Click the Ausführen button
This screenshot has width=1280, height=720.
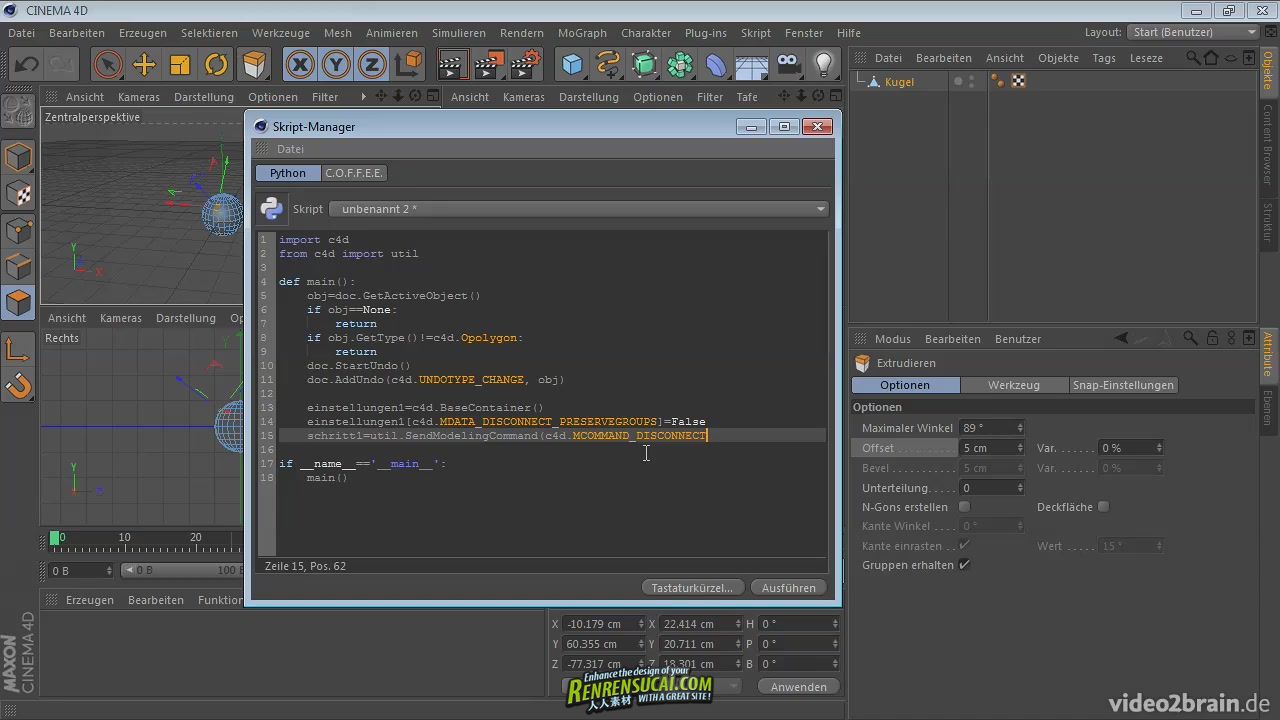click(x=789, y=587)
